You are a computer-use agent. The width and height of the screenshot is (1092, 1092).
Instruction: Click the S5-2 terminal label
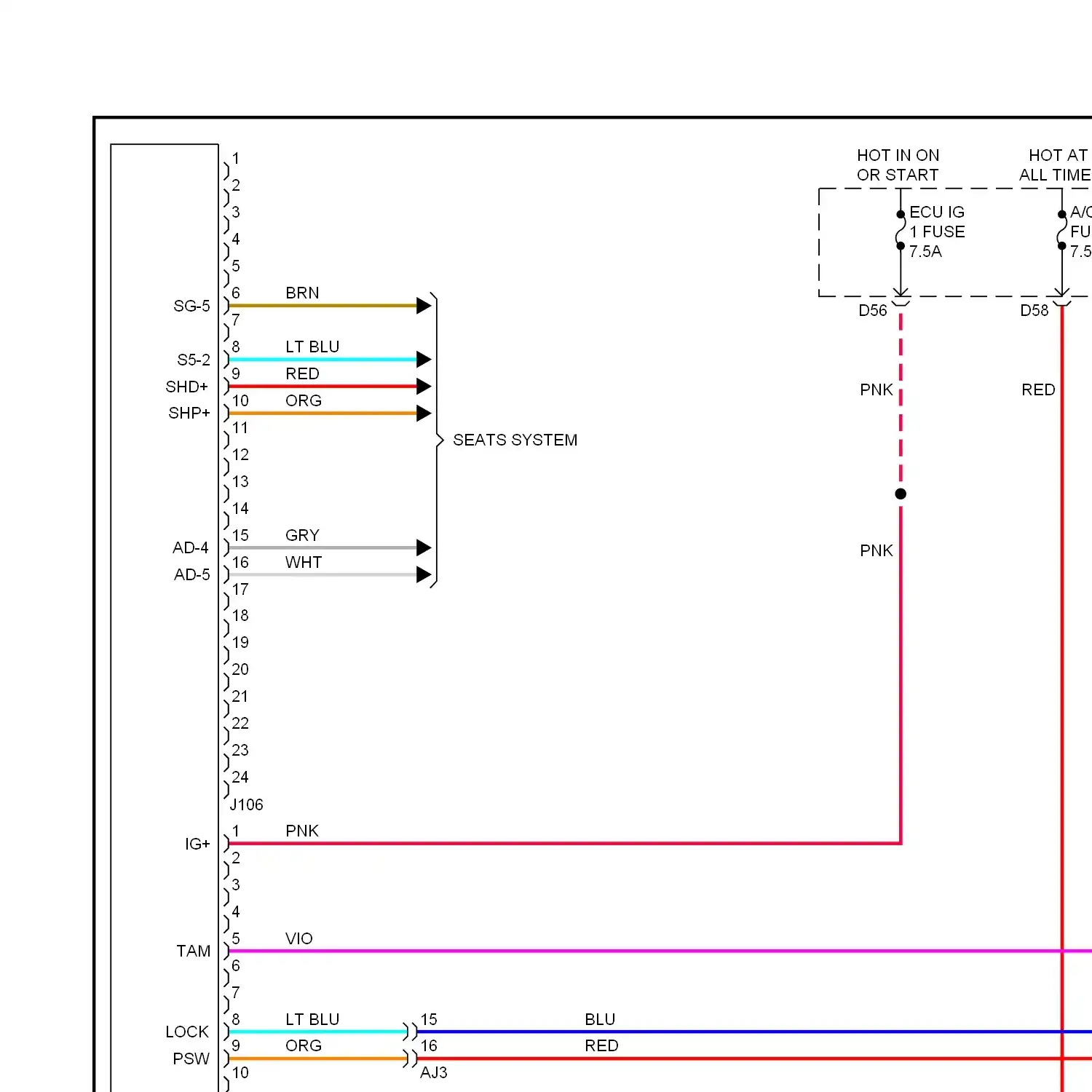pos(194,360)
